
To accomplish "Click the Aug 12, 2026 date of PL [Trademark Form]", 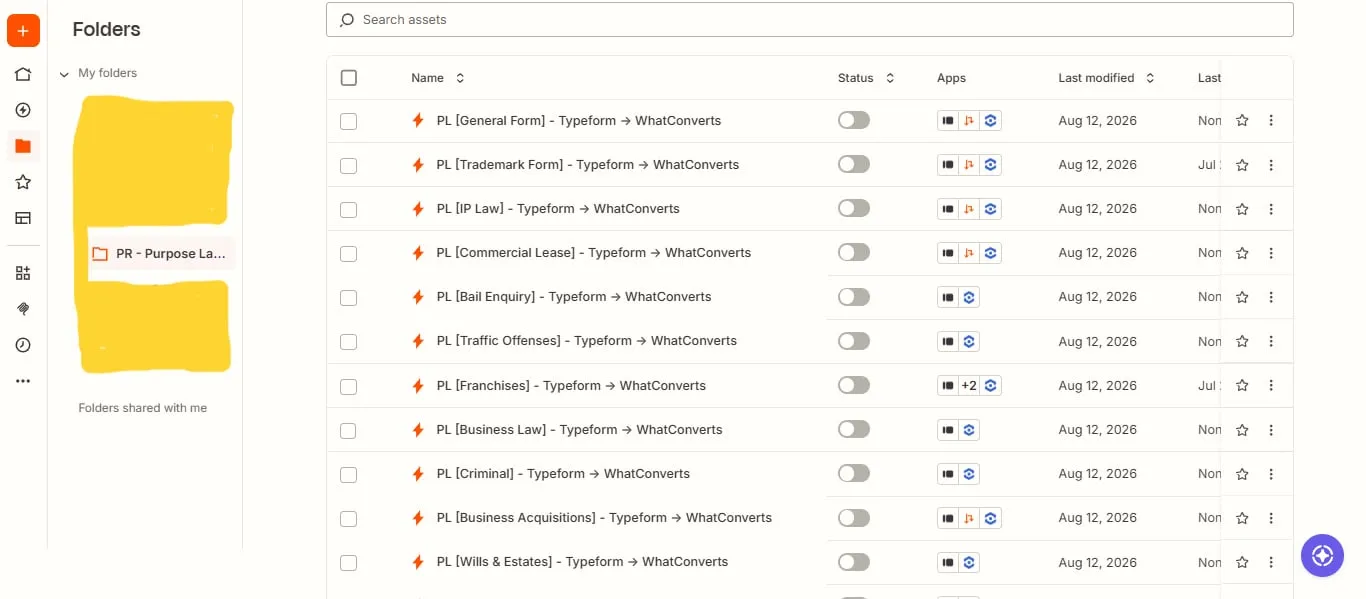I will pos(1097,165).
